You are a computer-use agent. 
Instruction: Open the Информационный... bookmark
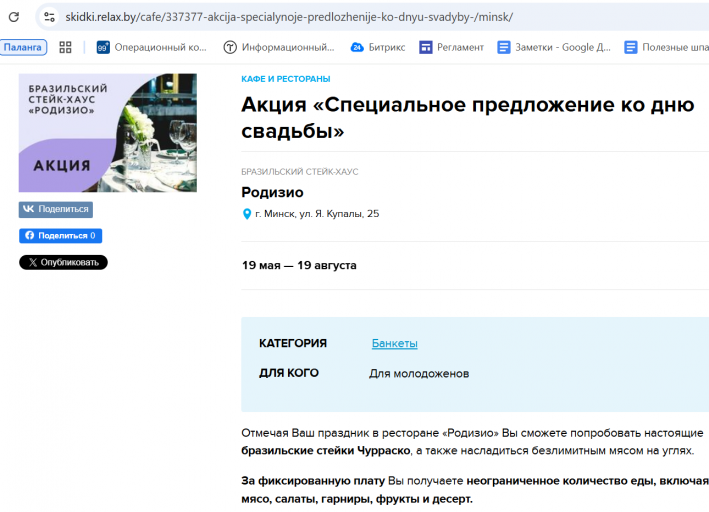279,47
